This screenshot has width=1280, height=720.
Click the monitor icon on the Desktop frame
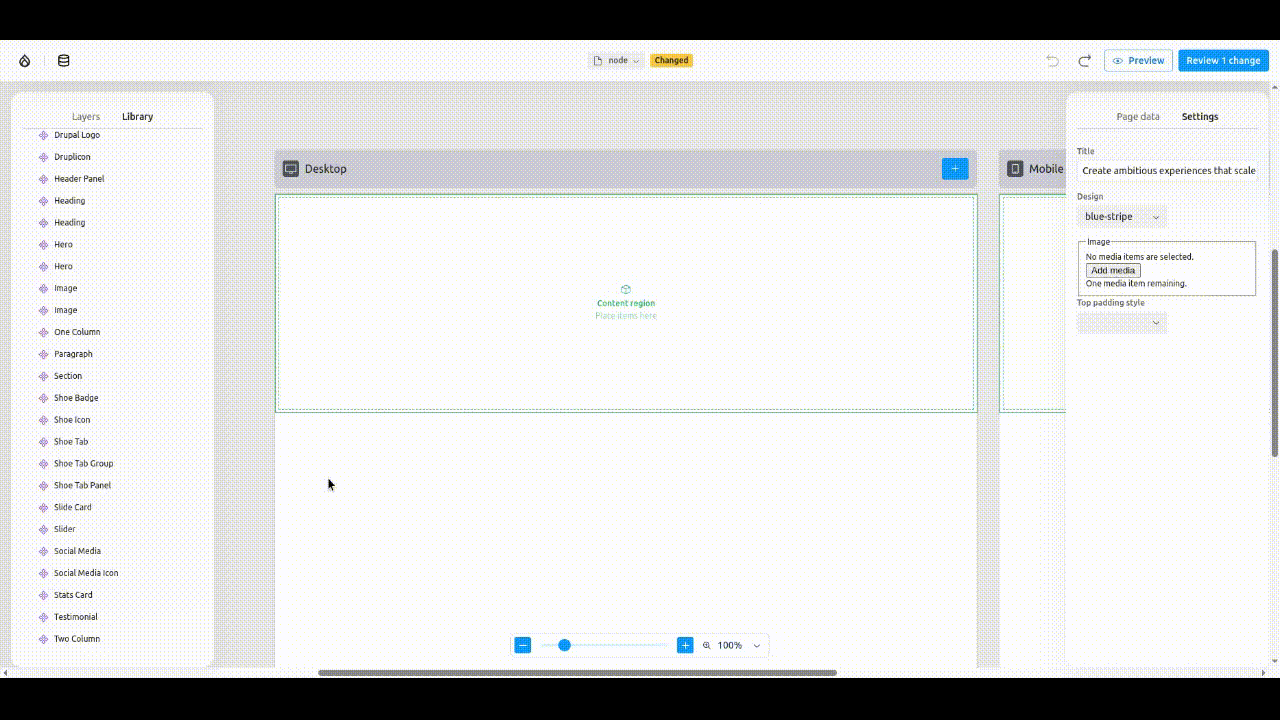click(x=290, y=168)
